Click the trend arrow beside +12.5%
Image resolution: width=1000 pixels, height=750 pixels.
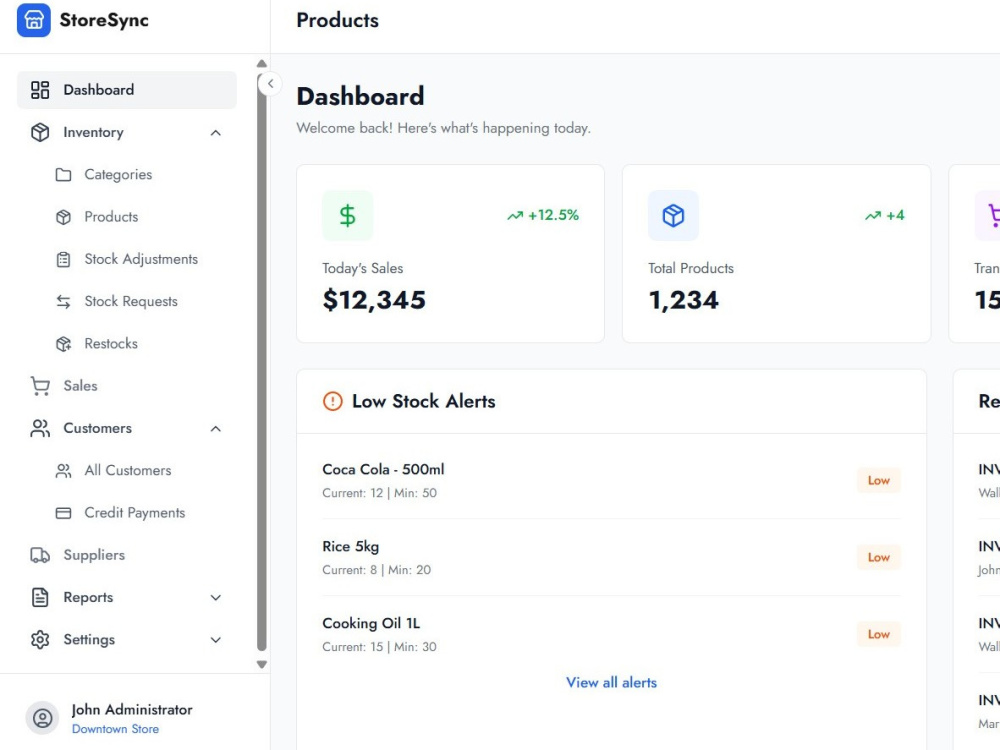tap(515, 216)
